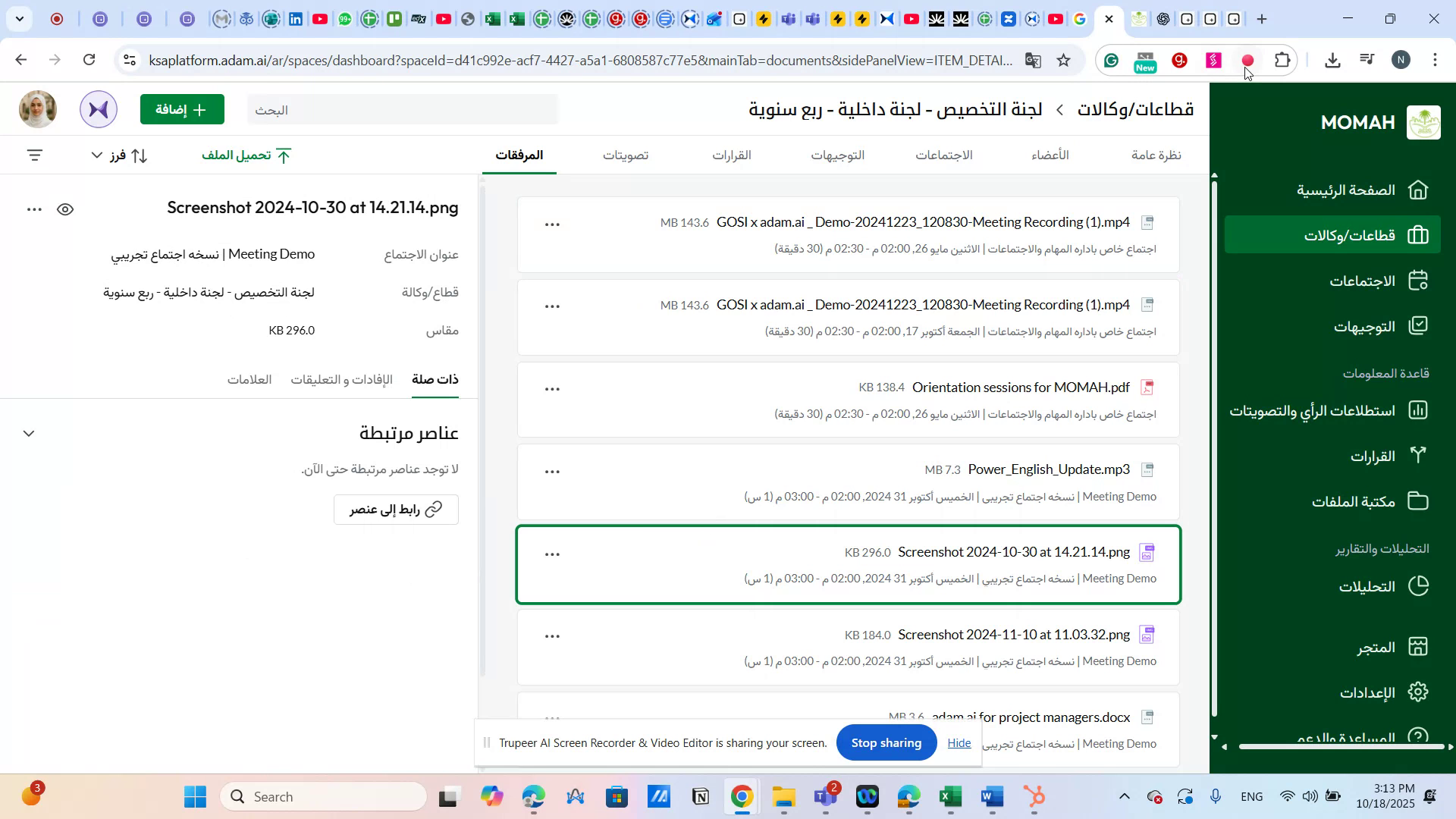
Task: Toggle the bookmark star in address bar
Action: (1063, 60)
